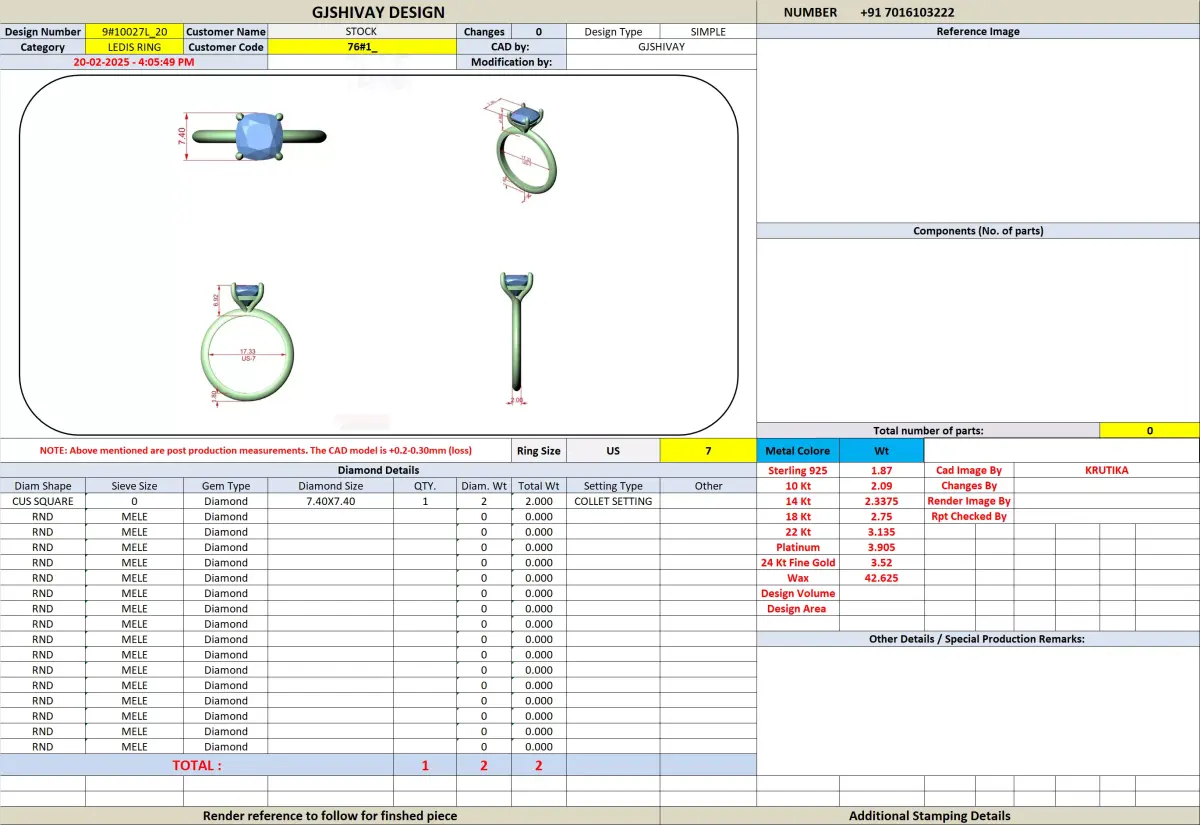Image resolution: width=1200 pixels, height=825 pixels.
Task: Click the blue Wt header cell
Action: [881, 451]
